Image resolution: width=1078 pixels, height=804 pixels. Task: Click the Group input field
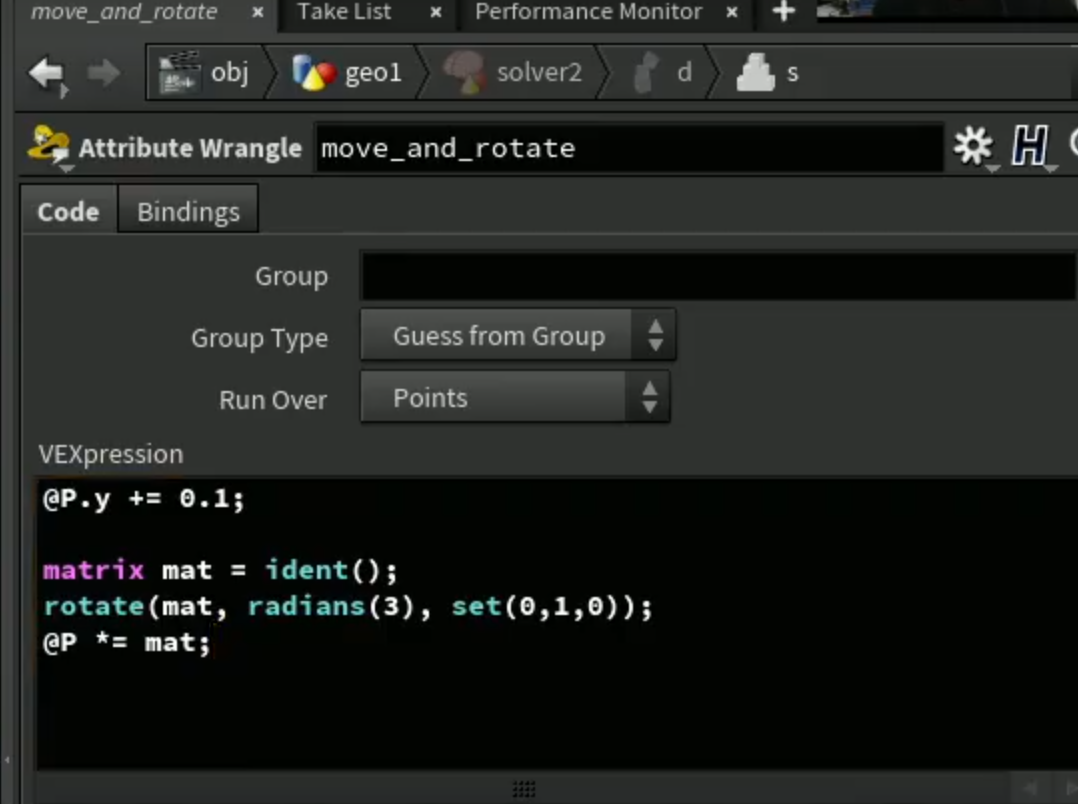click(x=718, y=276)
